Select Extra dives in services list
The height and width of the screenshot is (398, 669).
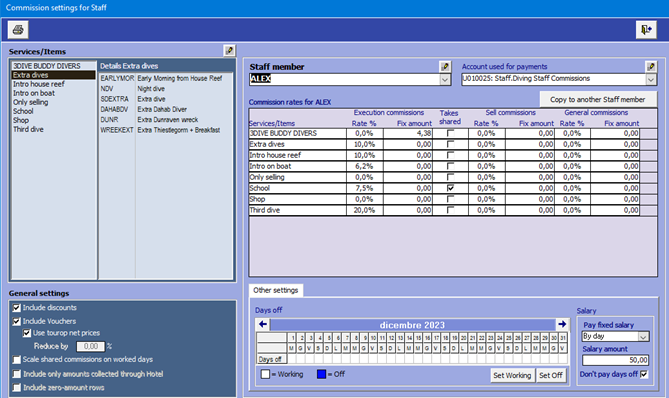(53, 75)
